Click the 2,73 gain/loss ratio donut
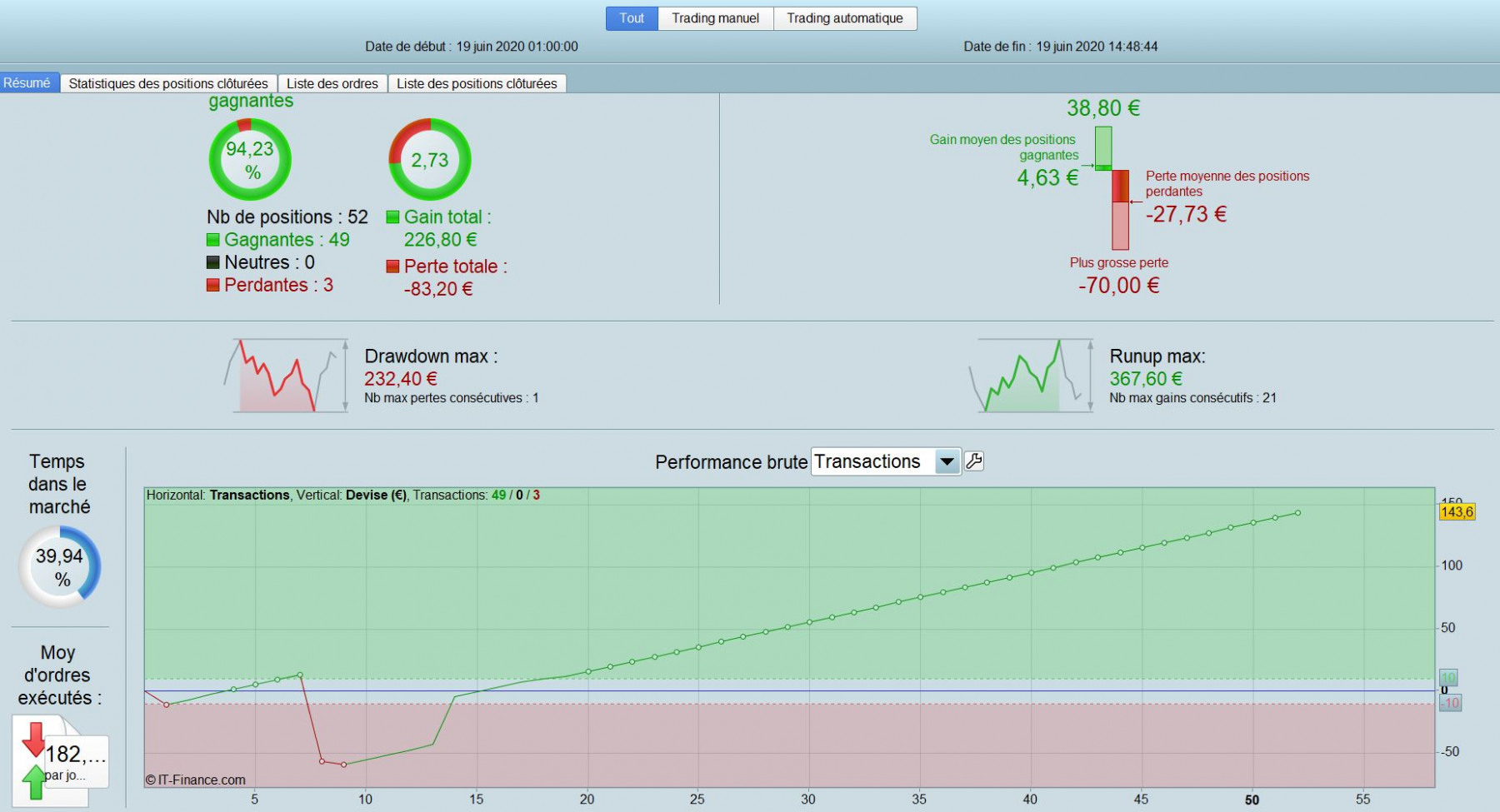The height and width of the screenshot is (812, 1500). tap(430, 159)
